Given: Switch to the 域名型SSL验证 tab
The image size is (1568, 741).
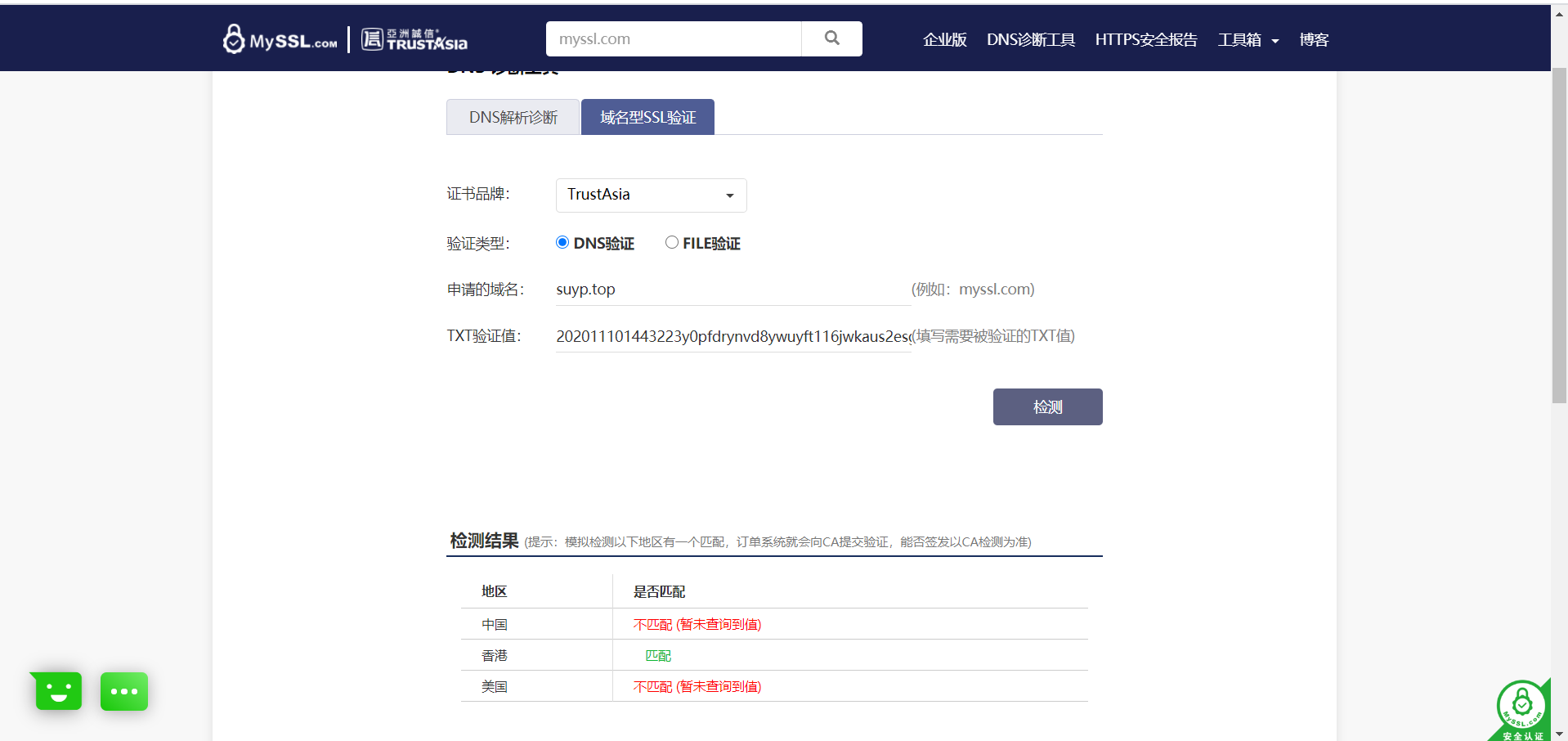Looking at the screenshot, I should (647, 116).
